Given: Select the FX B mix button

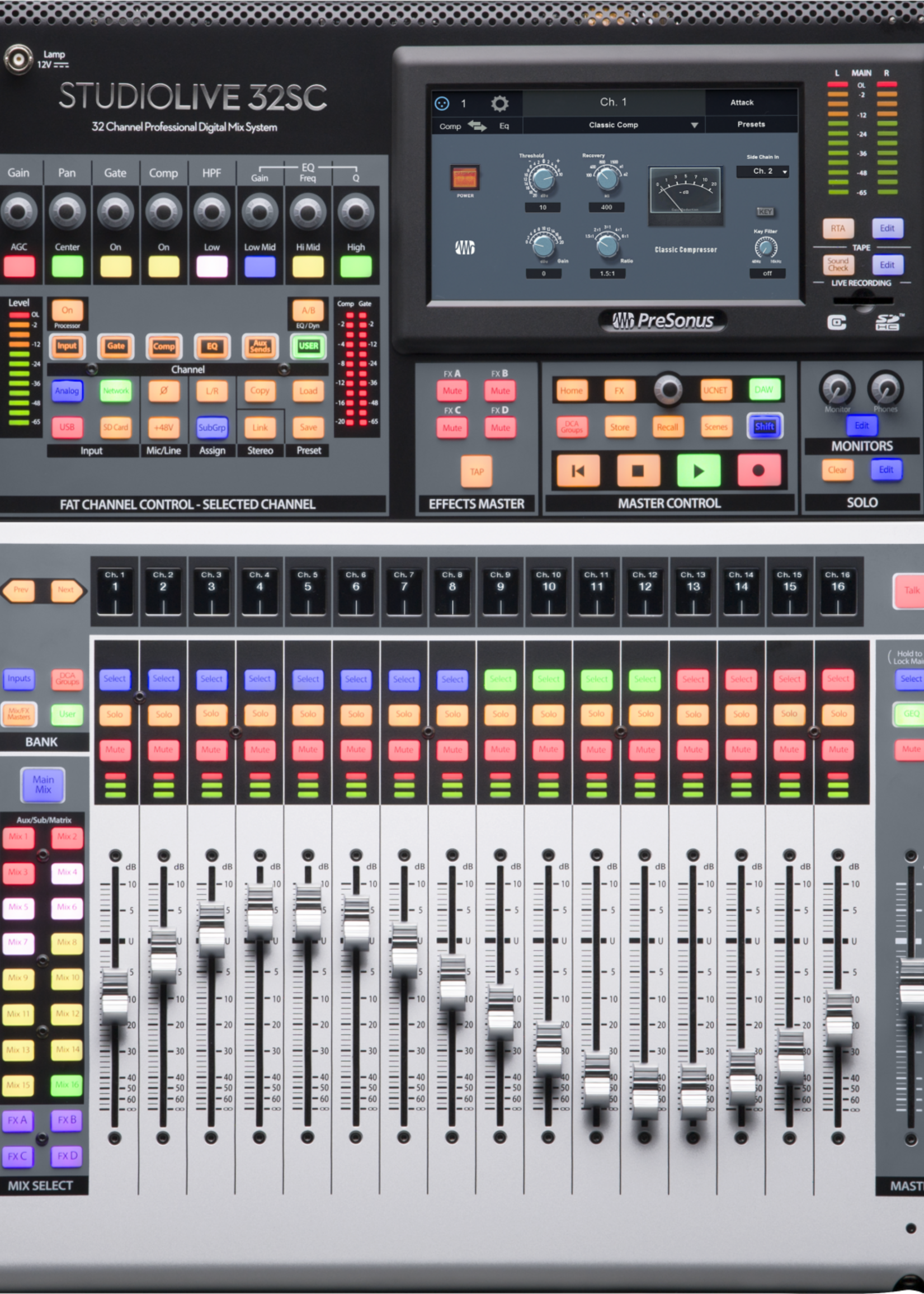Looking at the screenshot, I should [x=67, y=1120].
